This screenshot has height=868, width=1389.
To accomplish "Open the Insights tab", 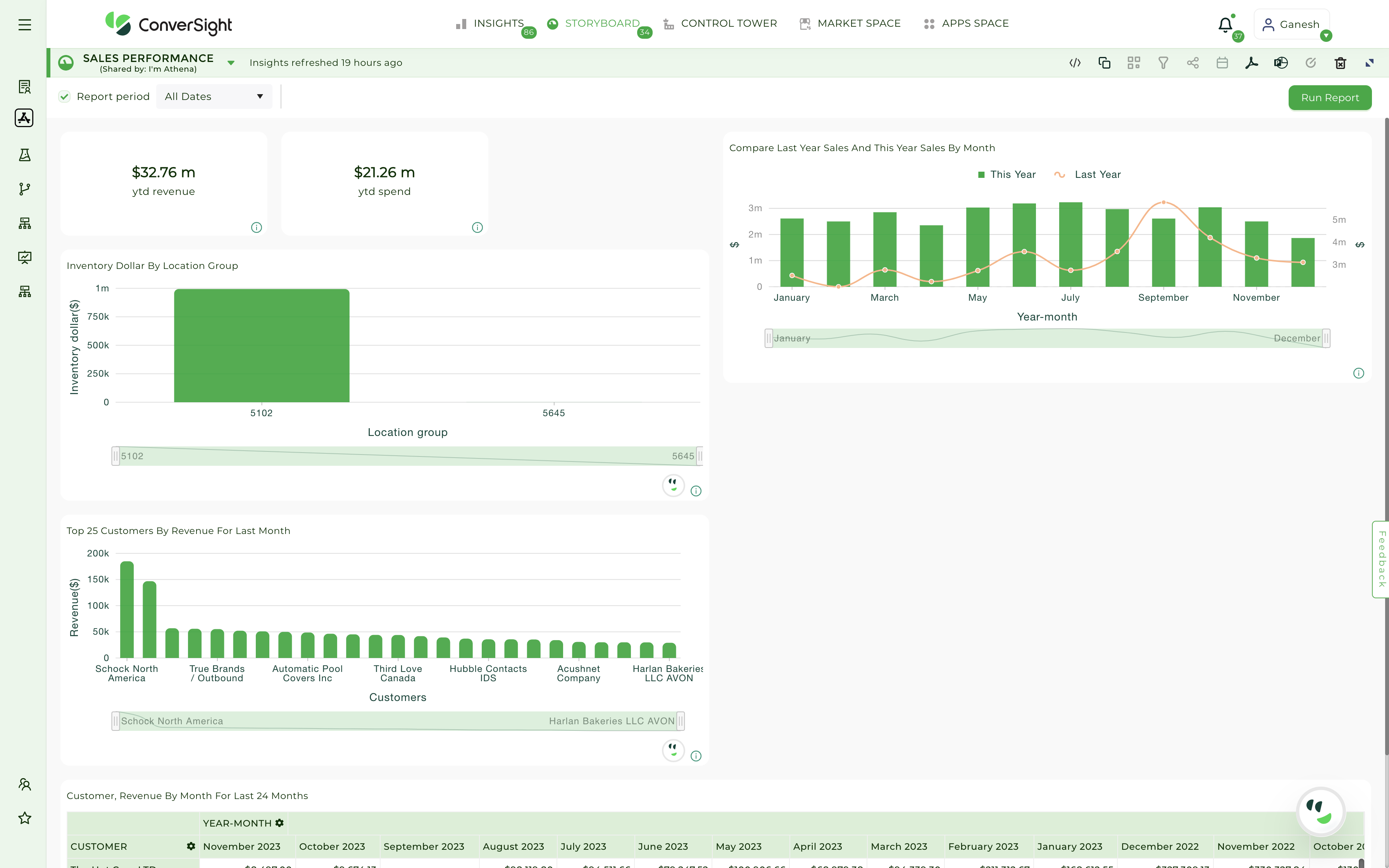I will [x=498, y=23].
